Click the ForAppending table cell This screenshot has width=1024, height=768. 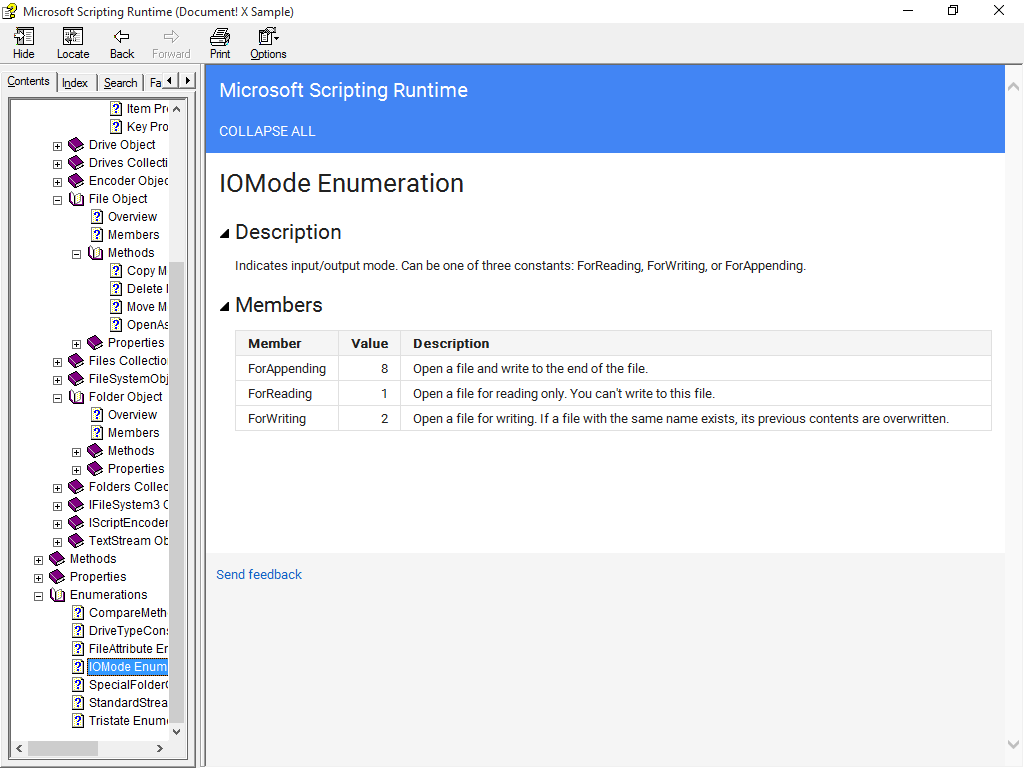click(x=287, y=368)
